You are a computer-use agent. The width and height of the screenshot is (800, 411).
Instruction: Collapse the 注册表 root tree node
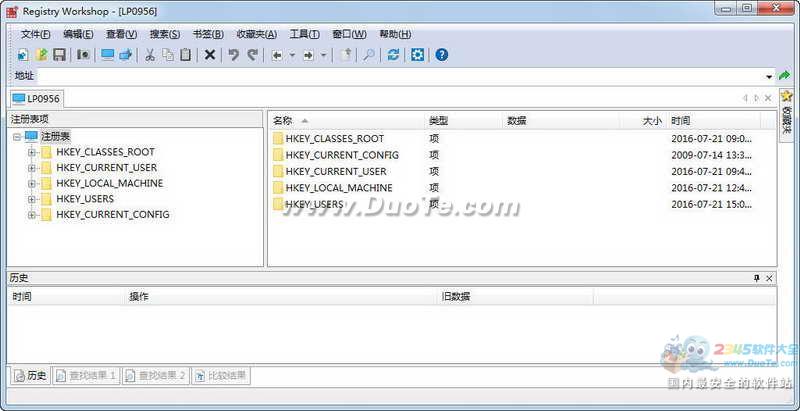pyautogui.click(x=16, y=137)
